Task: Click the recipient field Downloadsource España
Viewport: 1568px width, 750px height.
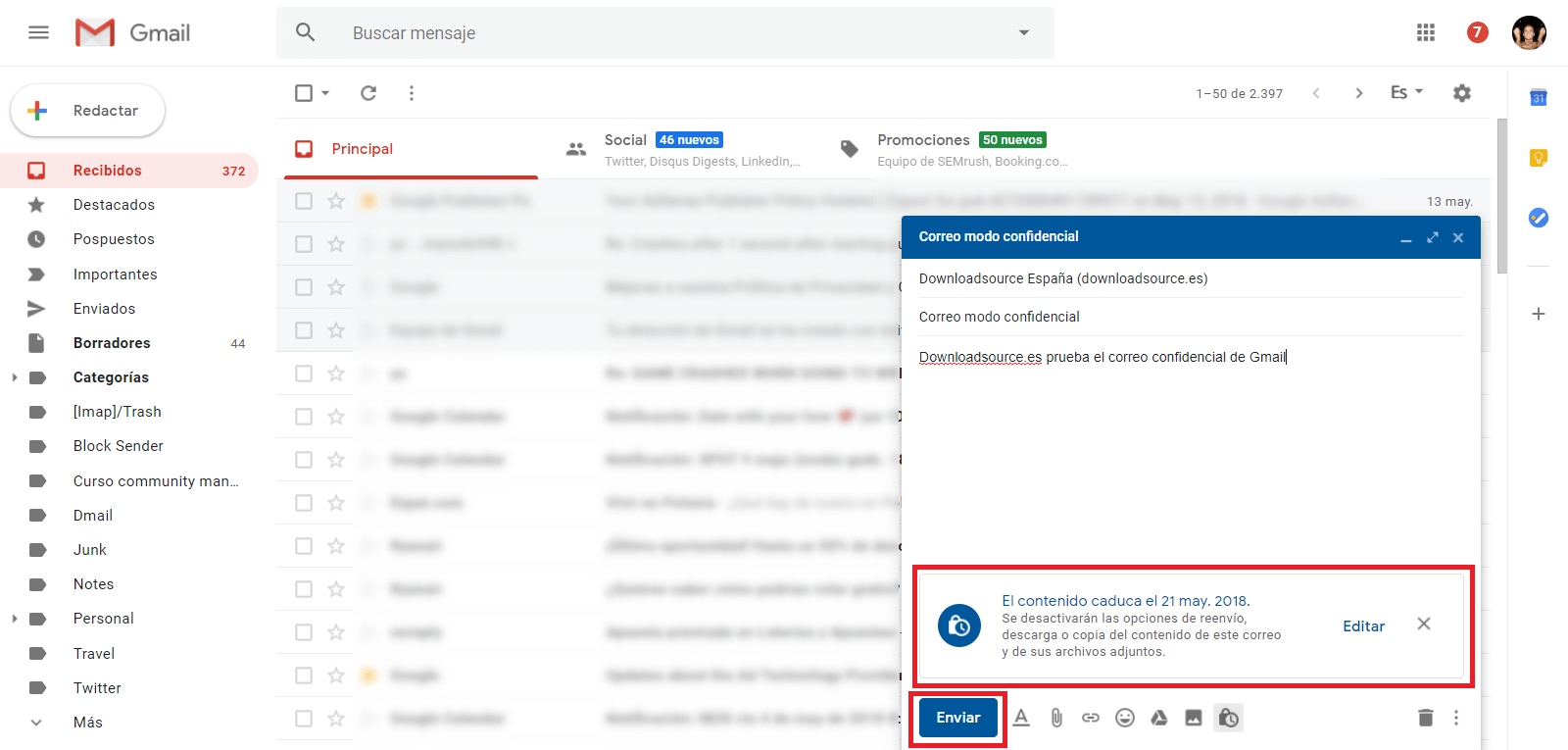Action: pos(1191,278)
